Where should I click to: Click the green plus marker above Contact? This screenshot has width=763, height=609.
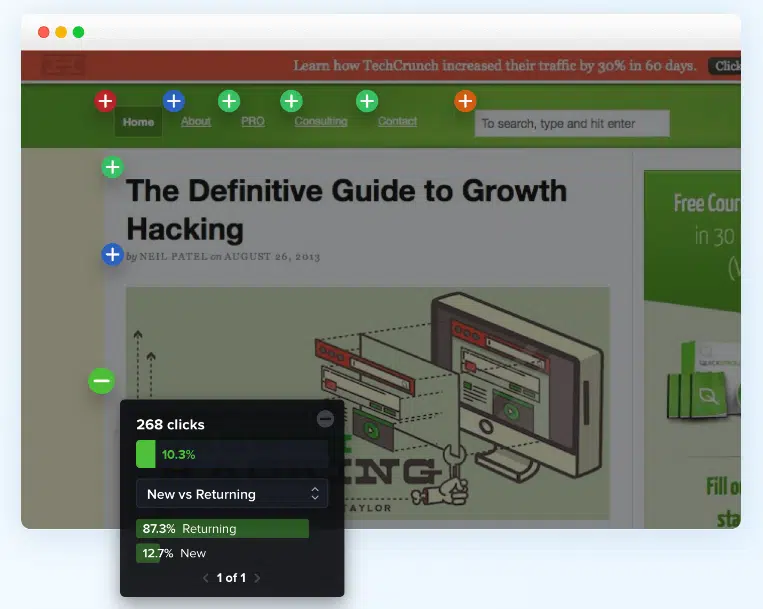click(x=367, y=101)
